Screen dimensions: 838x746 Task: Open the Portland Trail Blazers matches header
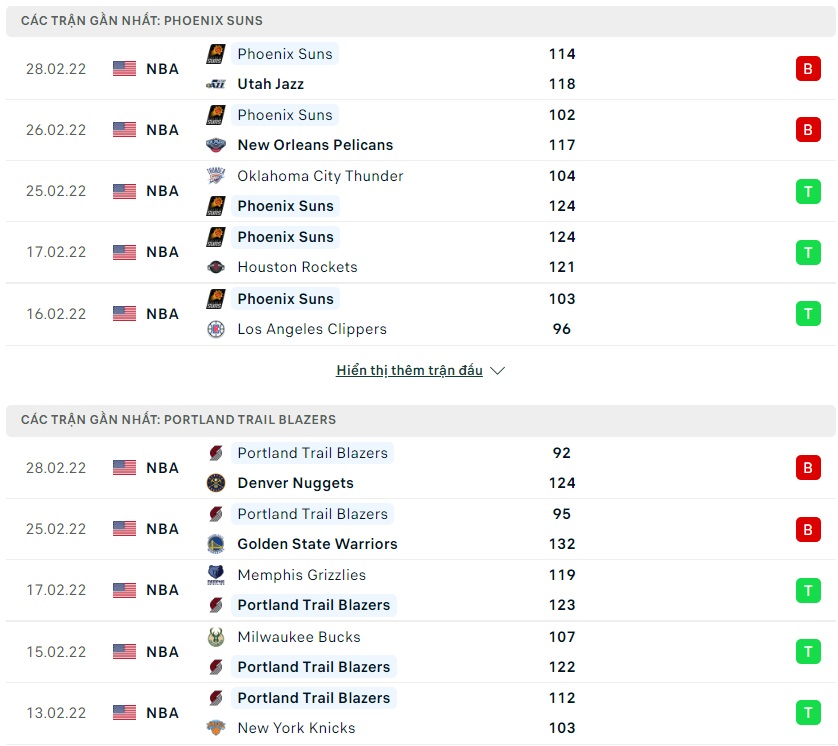pyautogui.click(x=178, y=420)
